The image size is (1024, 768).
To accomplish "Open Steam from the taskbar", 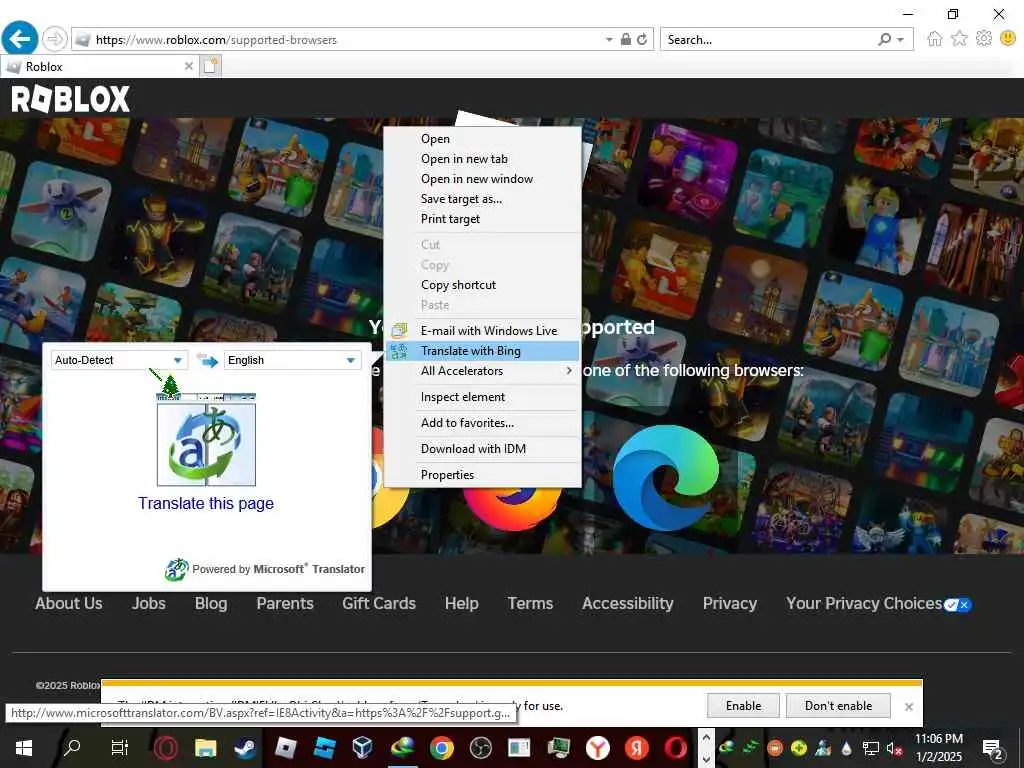I will tap(246, 747).
